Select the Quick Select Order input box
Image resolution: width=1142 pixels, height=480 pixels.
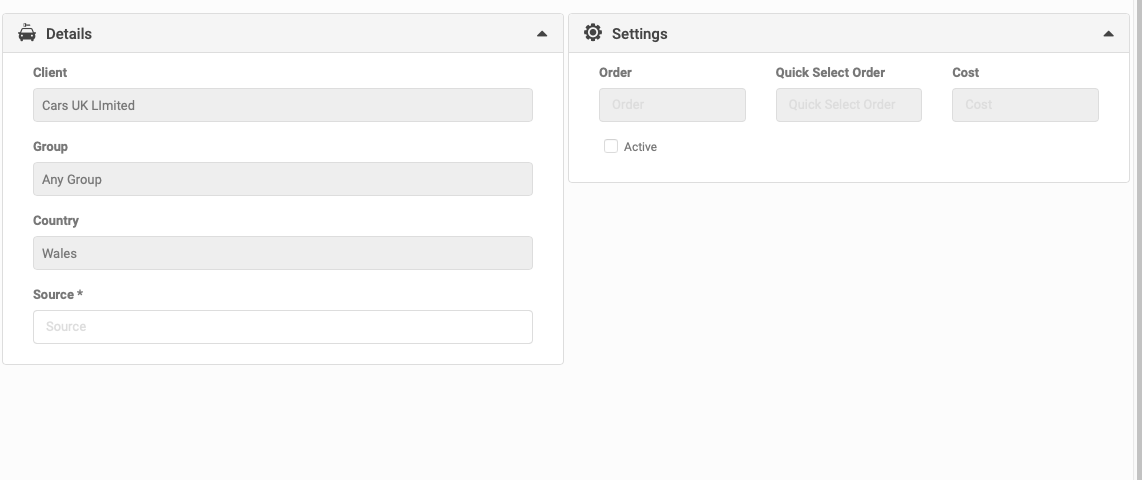tap(849, 105)
